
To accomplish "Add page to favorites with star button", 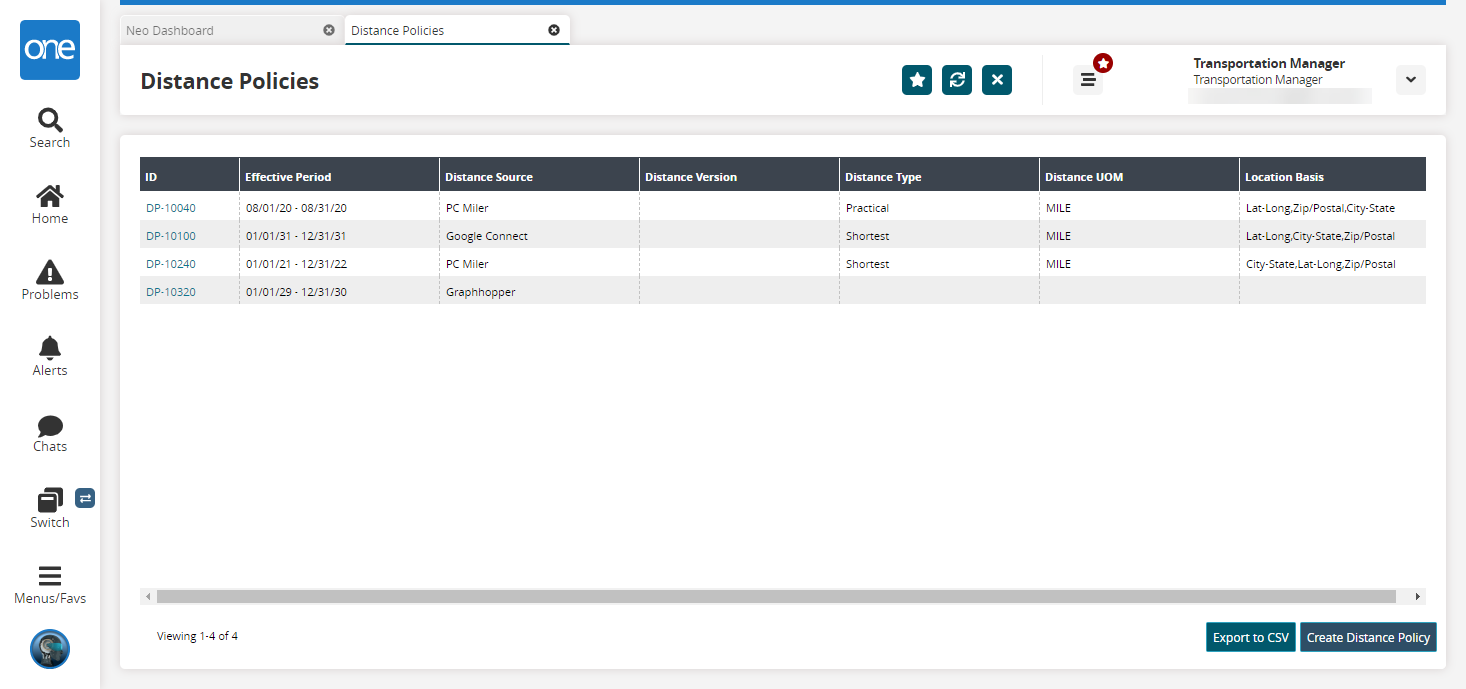I will pos(917,80).
